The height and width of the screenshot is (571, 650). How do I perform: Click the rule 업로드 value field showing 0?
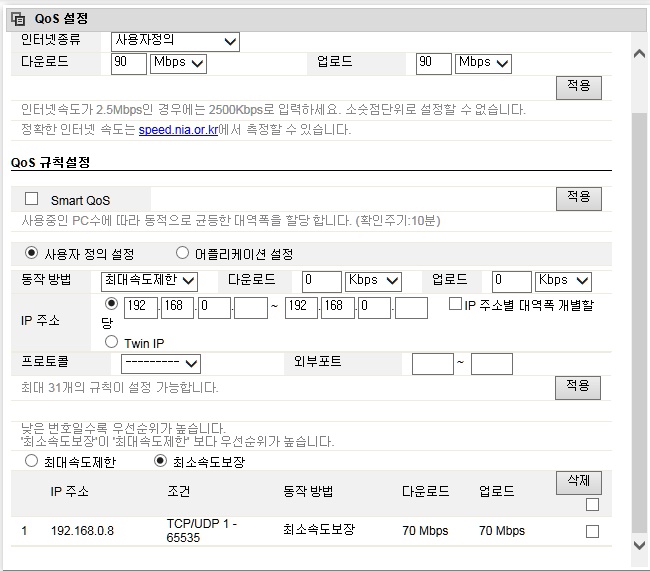point(512,282)
